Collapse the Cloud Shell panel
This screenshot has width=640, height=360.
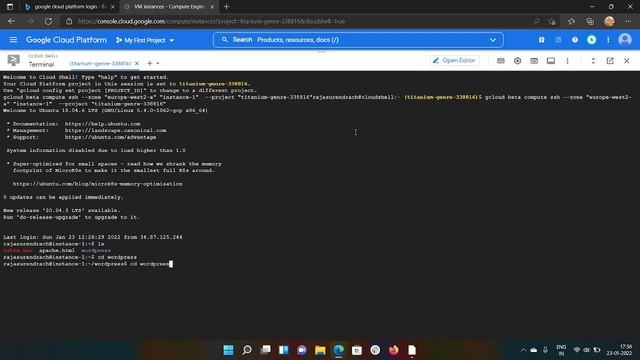pyautogui.click(x=593, y=61)
